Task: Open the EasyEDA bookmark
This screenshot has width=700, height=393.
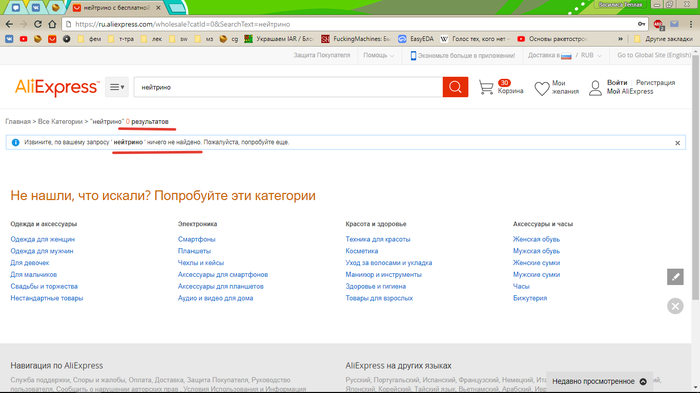Action: pos(416,39)
